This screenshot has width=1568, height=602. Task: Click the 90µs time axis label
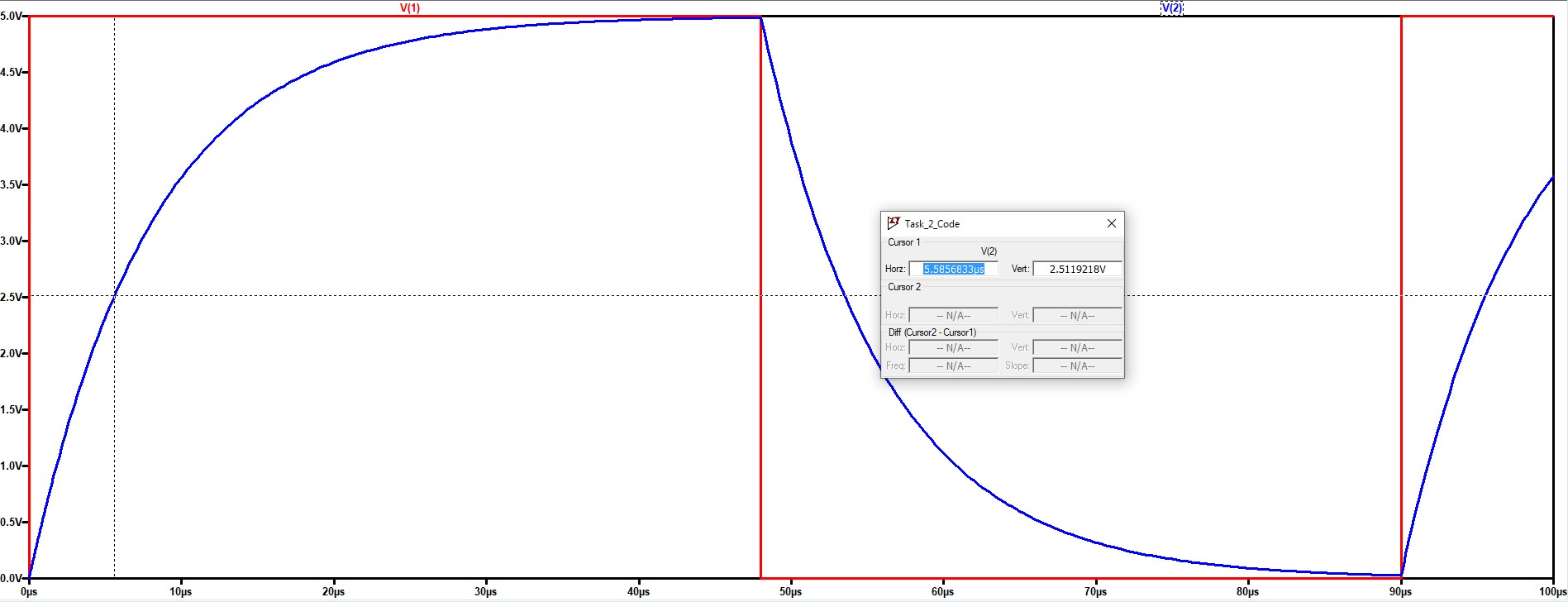1400,591
